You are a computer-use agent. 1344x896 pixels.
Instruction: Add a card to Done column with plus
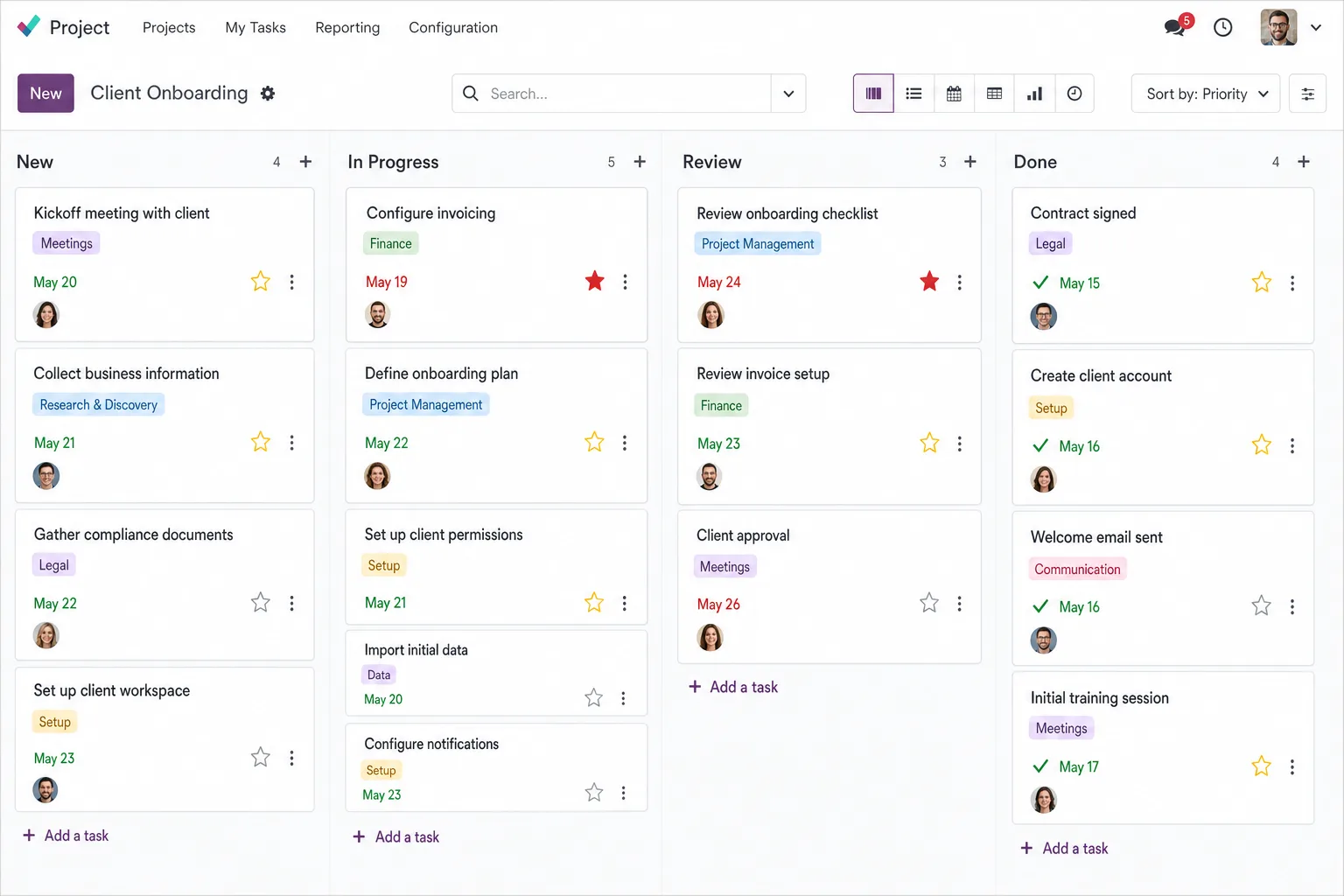click(x=1304, y=162)
